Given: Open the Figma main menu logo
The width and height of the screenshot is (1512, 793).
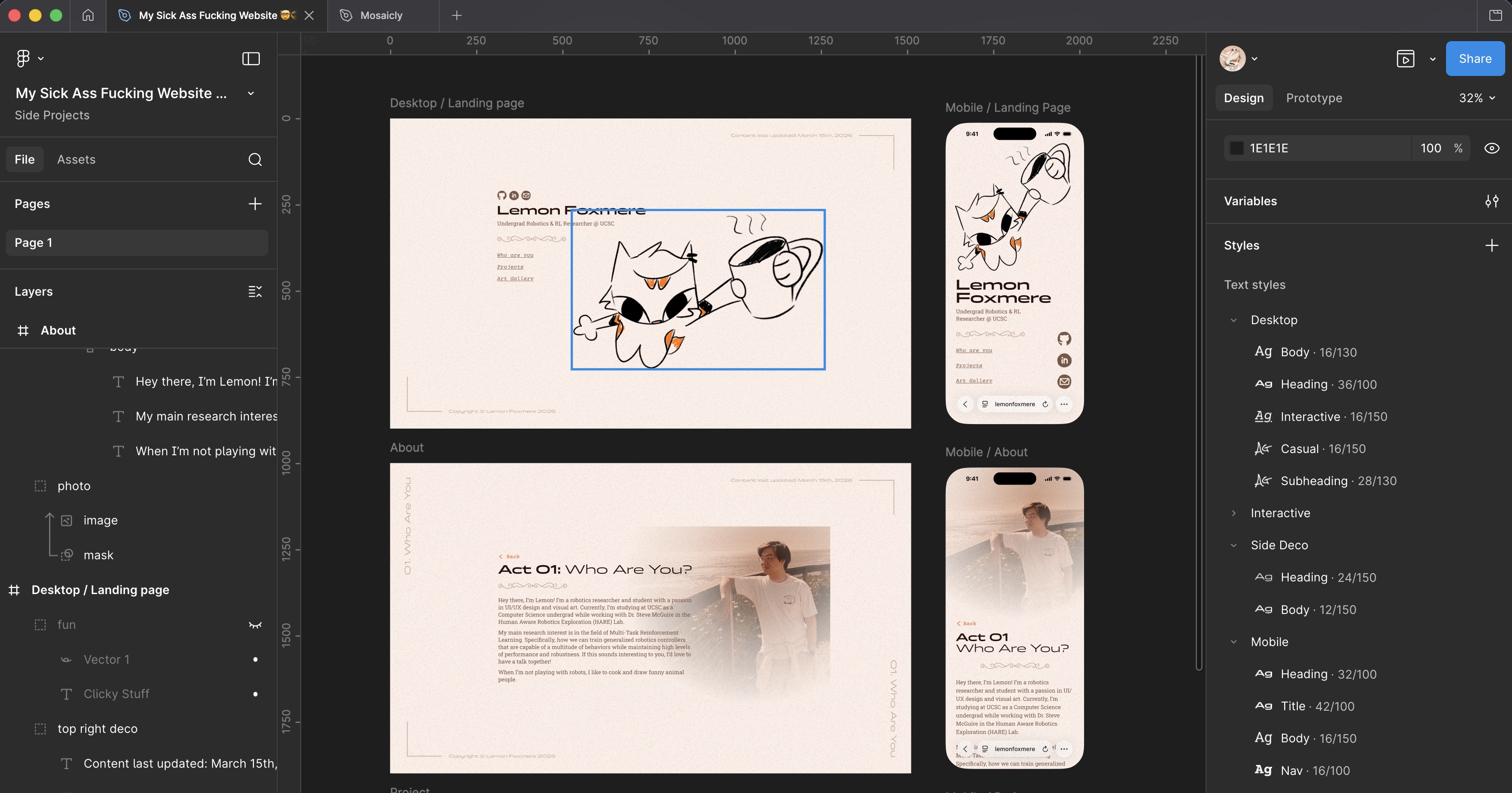Looking at the screenshot, I should [23, 58].
